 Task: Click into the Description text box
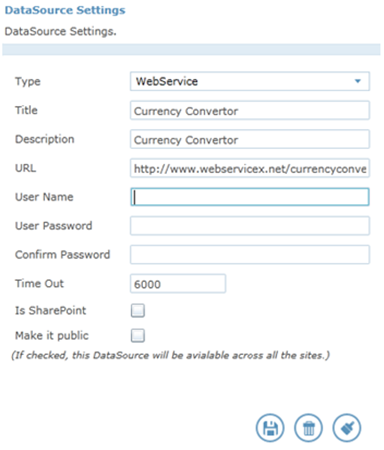pos(250,139)
